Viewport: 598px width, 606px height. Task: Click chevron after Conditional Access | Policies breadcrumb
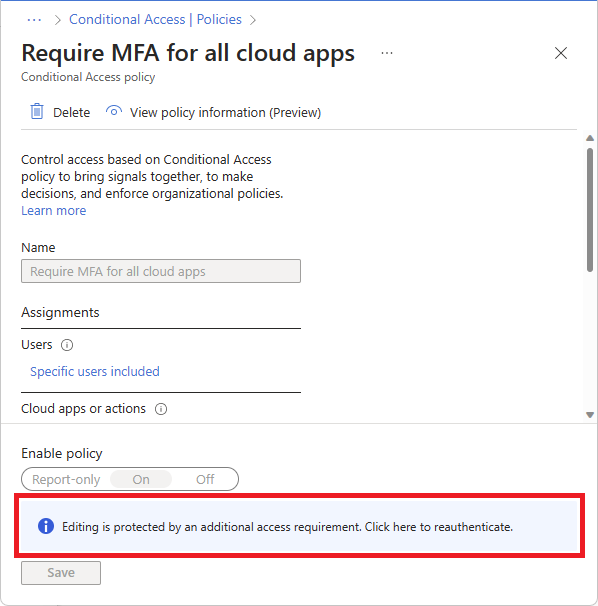tap(253, 20)
